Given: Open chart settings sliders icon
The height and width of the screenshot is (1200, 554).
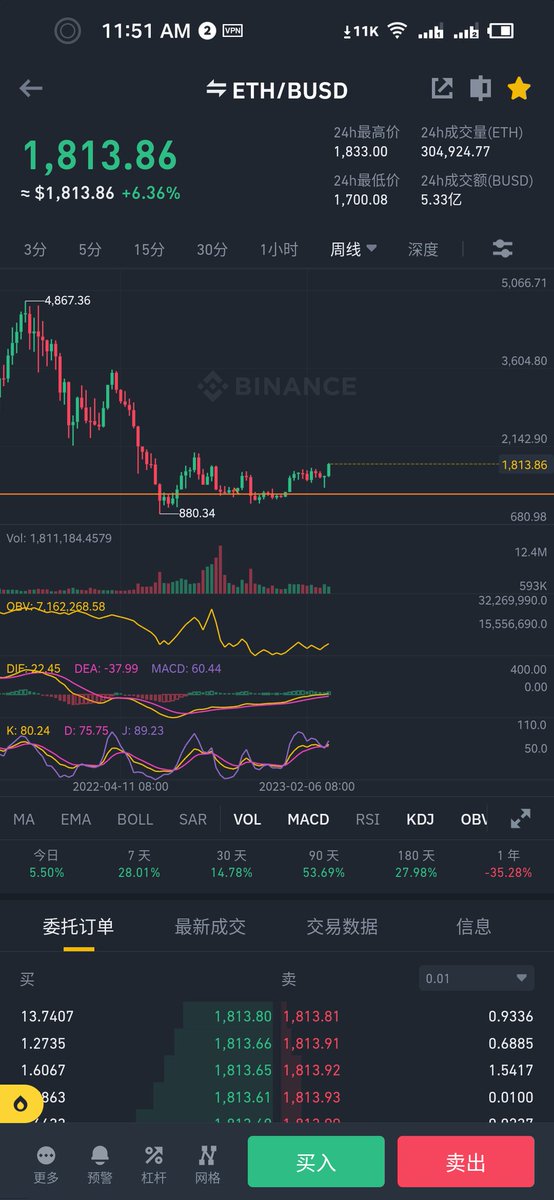Looking at the screenshot, I should tap(502, 249).
